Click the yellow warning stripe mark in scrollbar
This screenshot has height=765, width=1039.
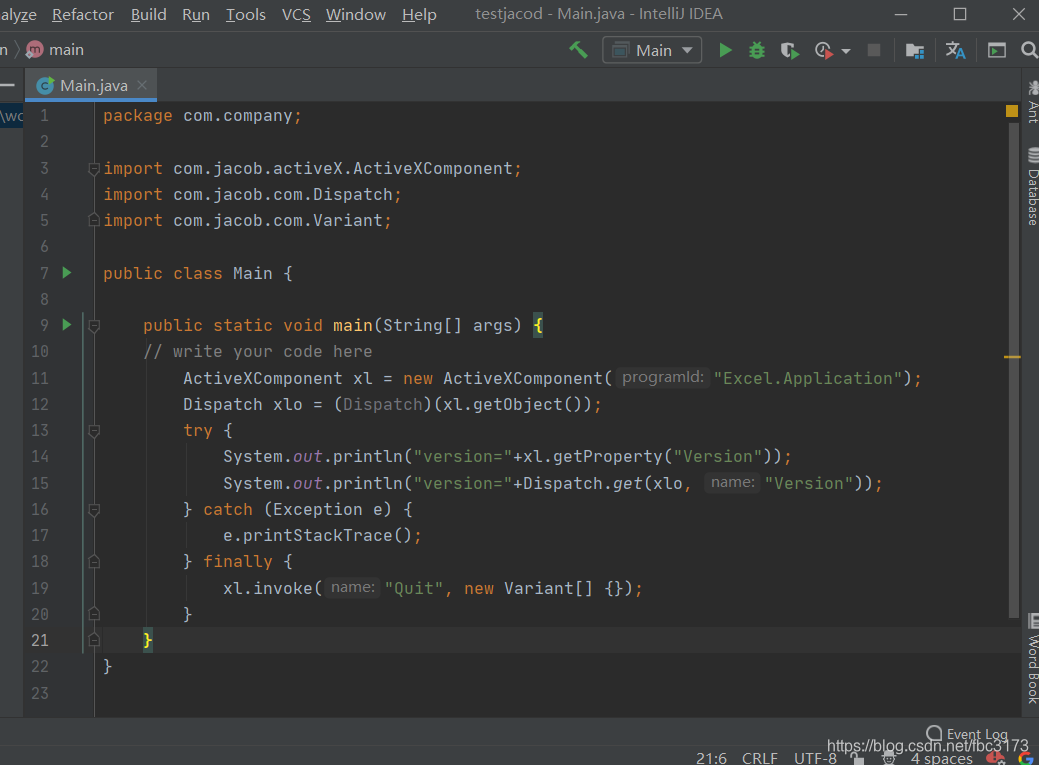(1012, 357)
